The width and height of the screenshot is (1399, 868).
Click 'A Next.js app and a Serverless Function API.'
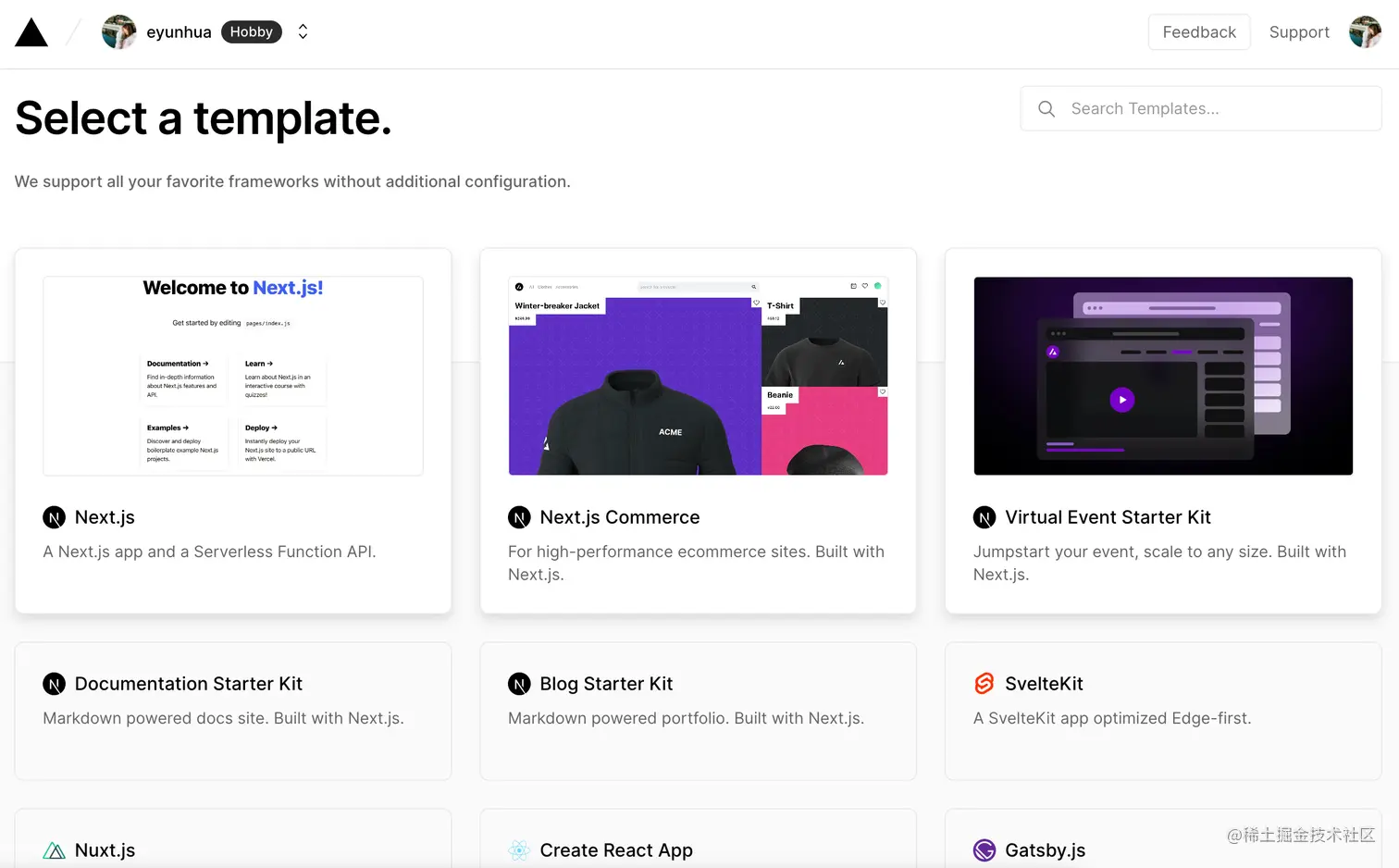209,552
